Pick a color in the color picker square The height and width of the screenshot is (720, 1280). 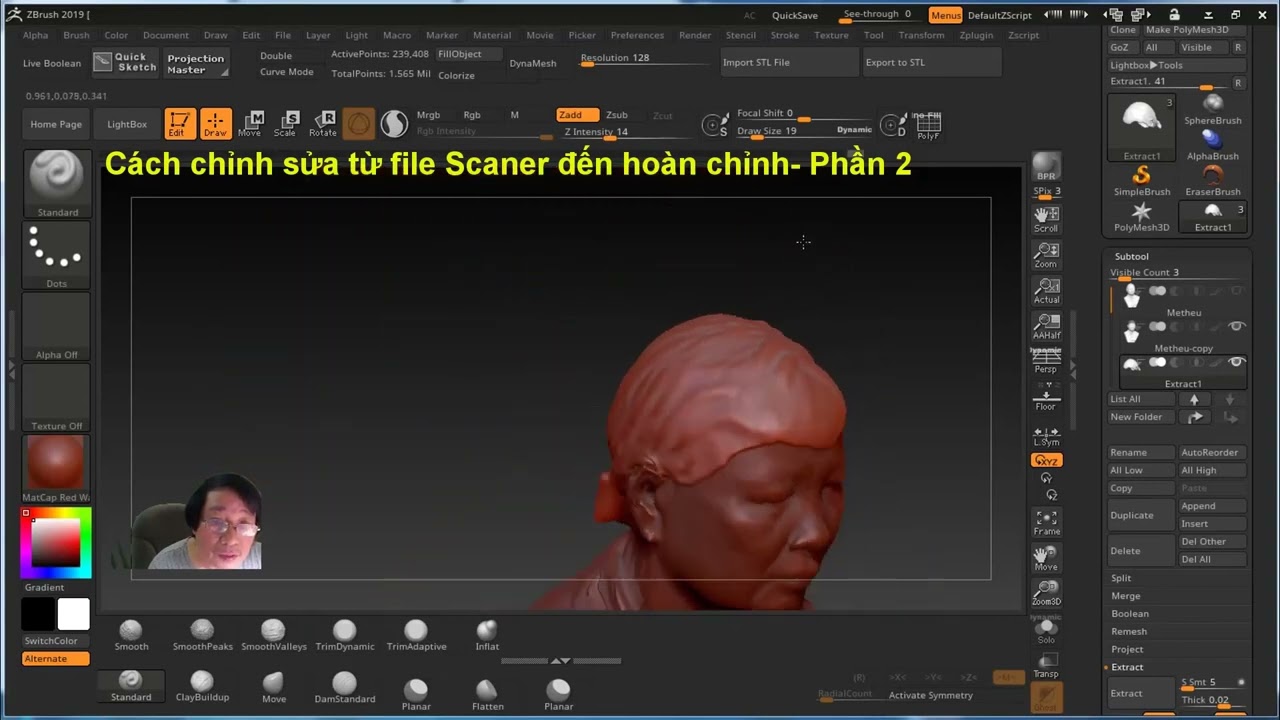[x=56, y=543]
